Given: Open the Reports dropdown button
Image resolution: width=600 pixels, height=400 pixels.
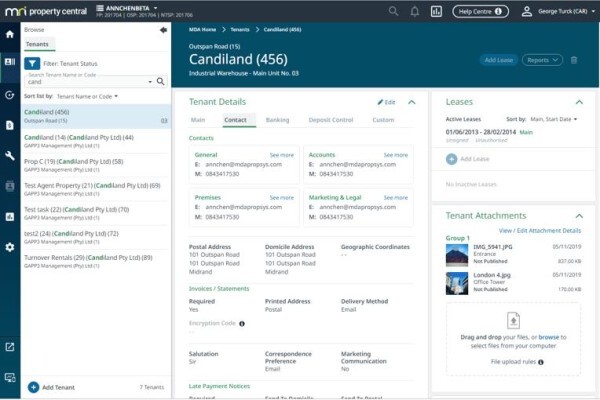Looking at the screenshot, I should point(542,60).
